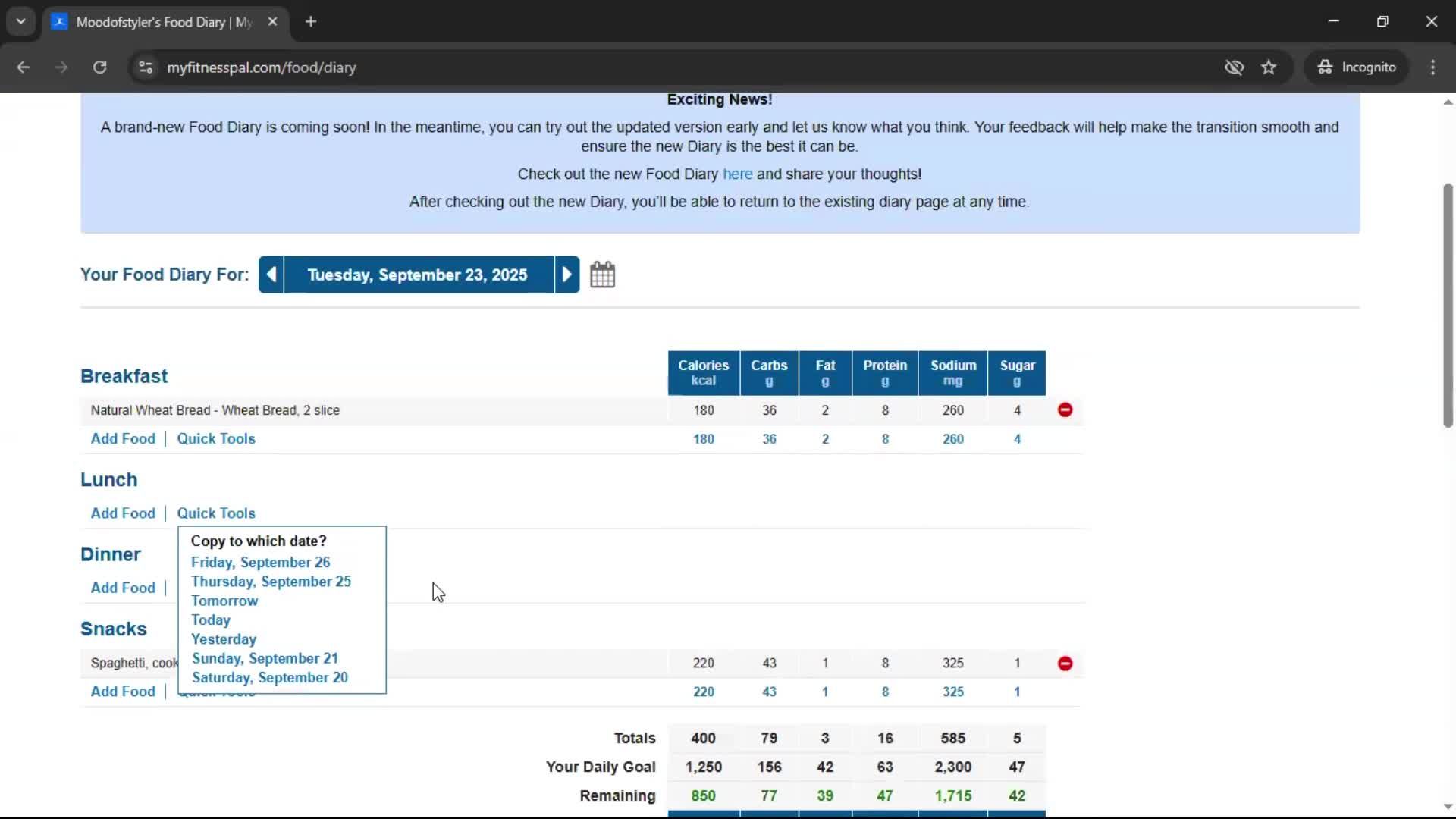Click daily goal calories 1,250
The height and width of the screenshot is (819, 1456).
point(703,767)
